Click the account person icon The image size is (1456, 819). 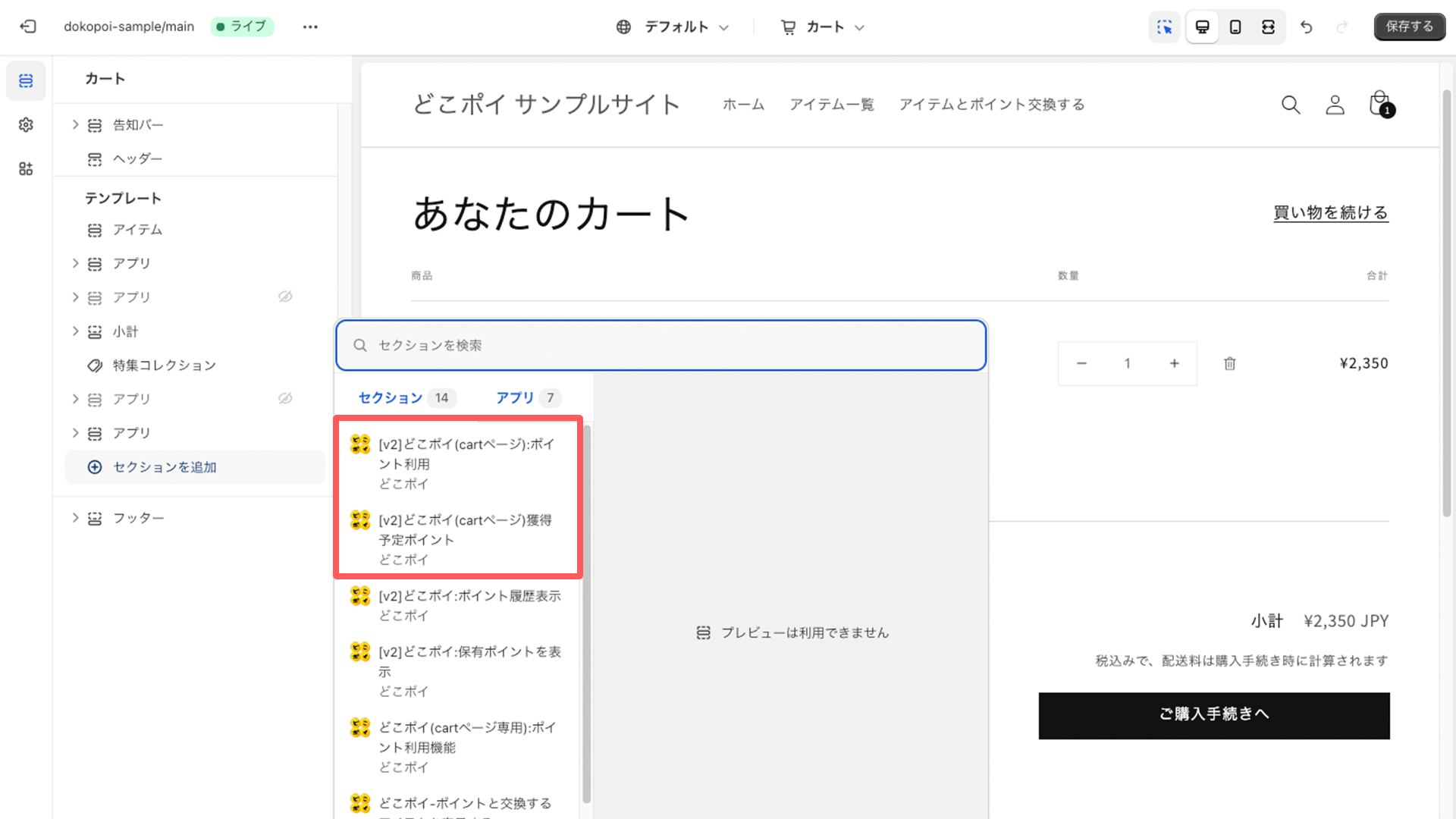1335,105
